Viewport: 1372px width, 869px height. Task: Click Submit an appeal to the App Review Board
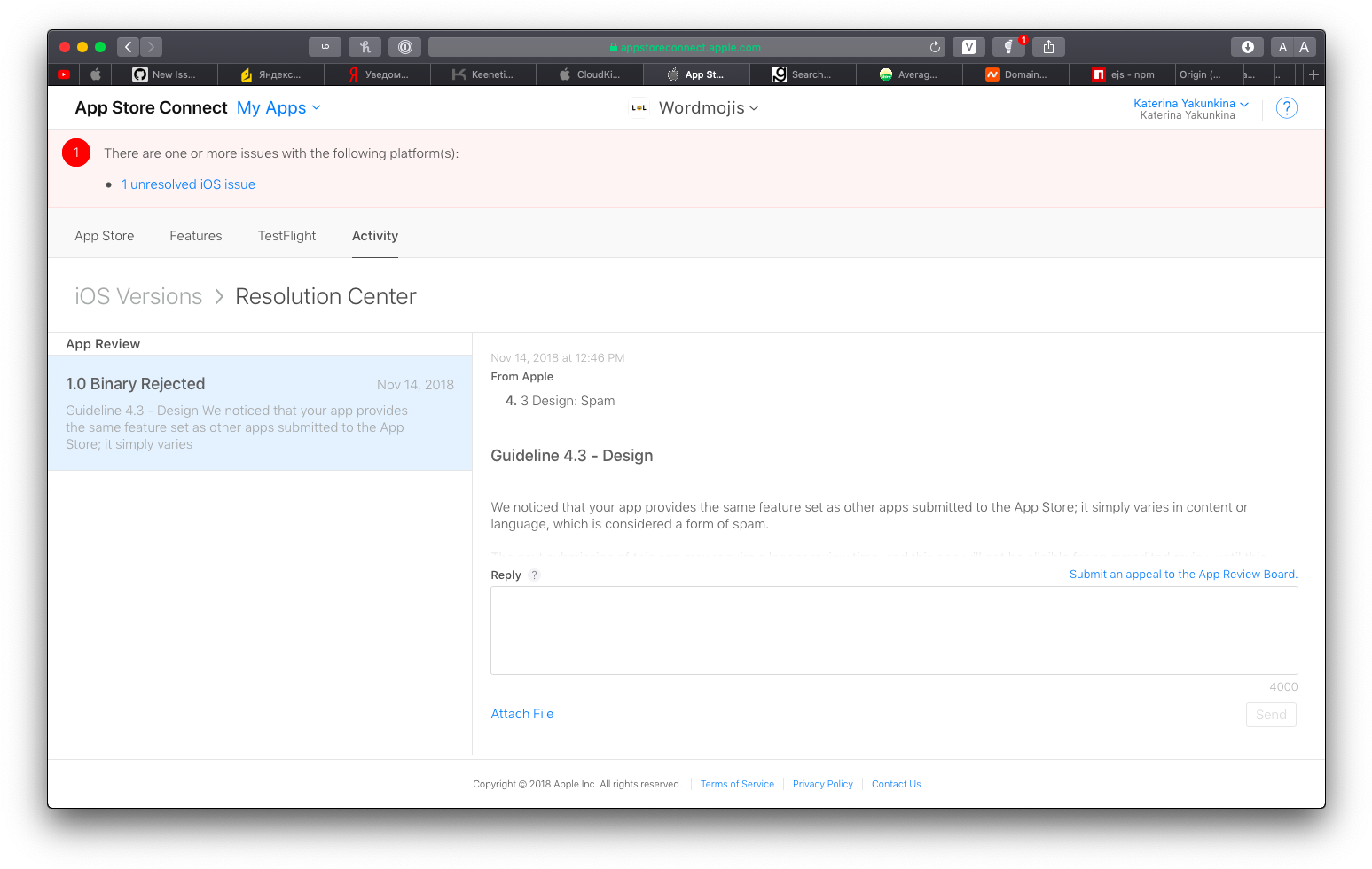(1183, 575)
